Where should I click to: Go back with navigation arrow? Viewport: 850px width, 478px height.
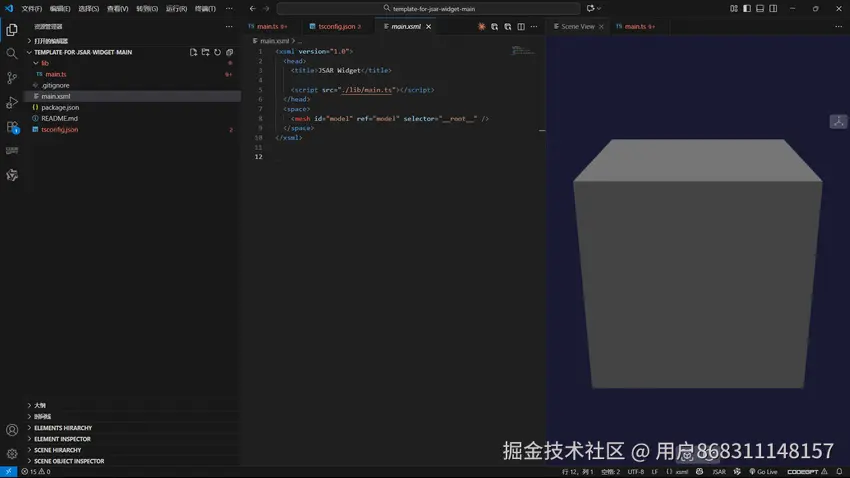pyautogui.click(x=253, y=9)
